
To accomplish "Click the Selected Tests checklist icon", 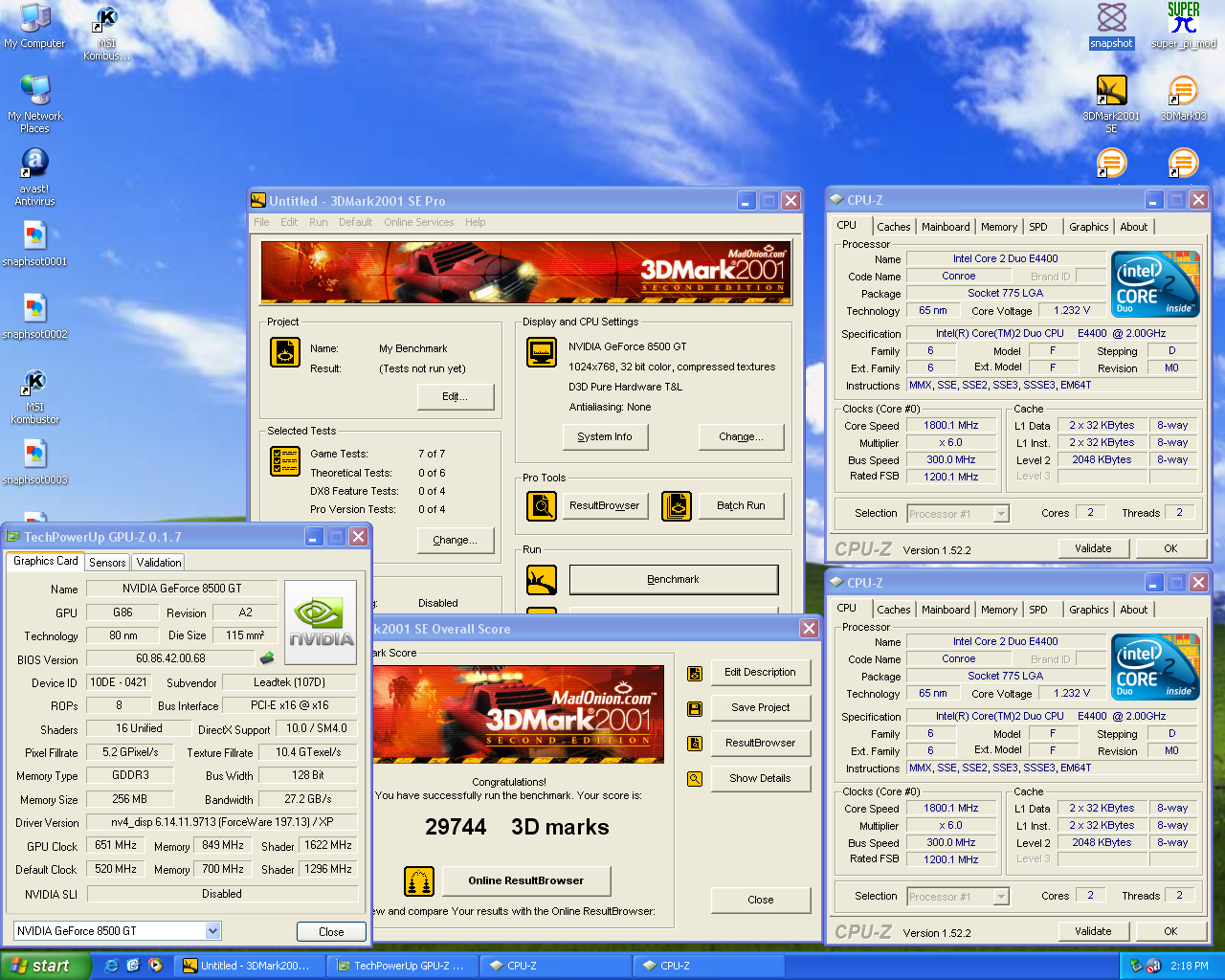I will 285,461.
